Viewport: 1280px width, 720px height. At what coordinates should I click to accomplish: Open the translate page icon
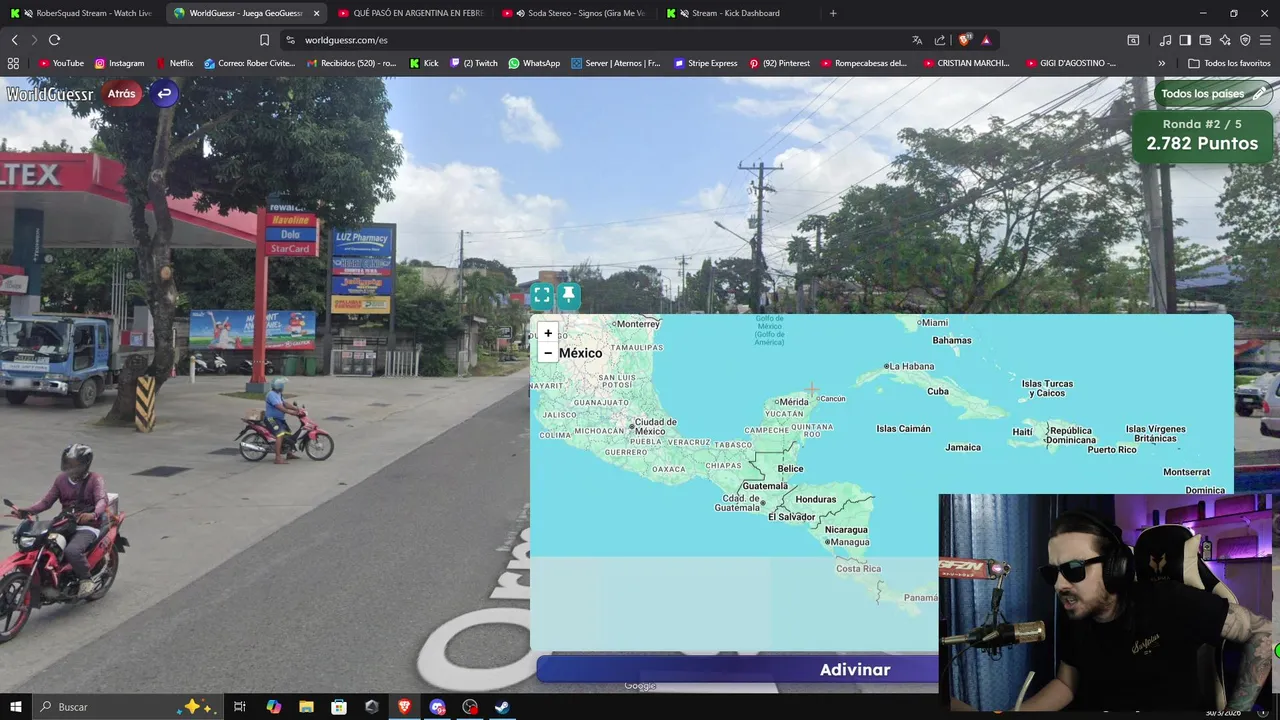917,40
